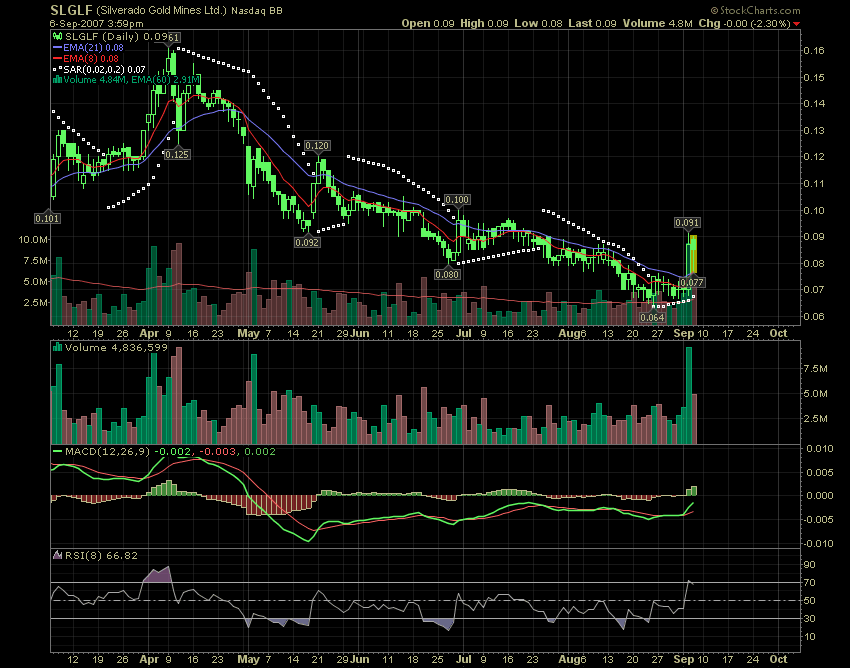Click the red down arrow after Chg value
This screenshot has height=668, width=850.
point(796,24)
